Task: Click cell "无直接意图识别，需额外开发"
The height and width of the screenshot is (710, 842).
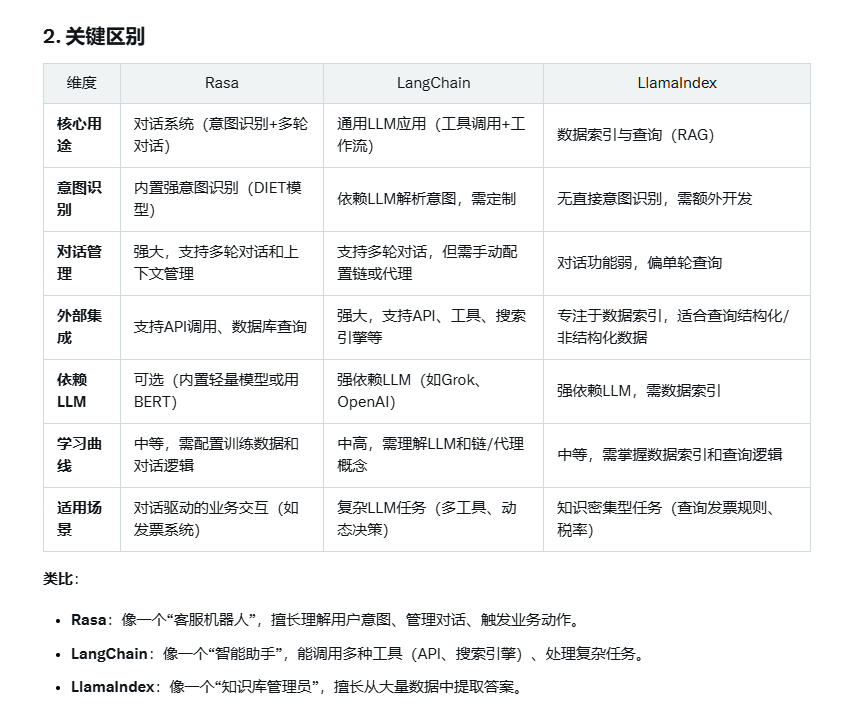Action: (677, 199)
